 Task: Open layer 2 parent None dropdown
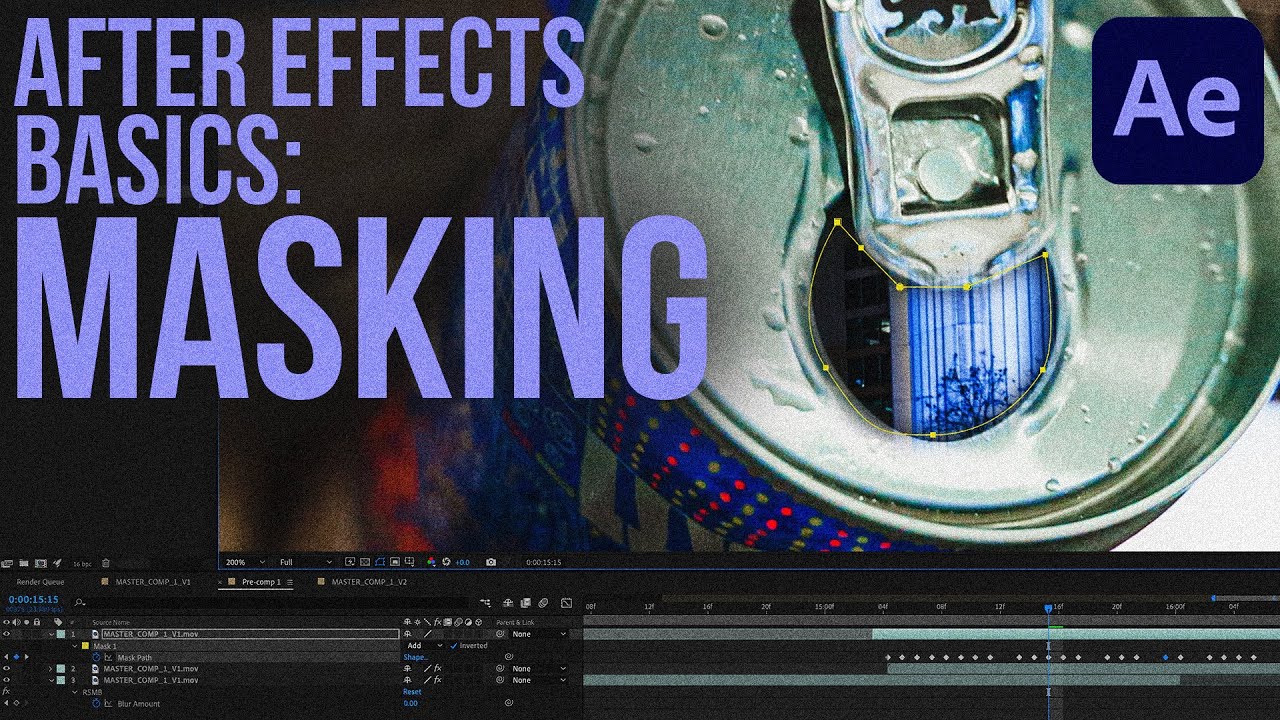[x=540, y=668]
